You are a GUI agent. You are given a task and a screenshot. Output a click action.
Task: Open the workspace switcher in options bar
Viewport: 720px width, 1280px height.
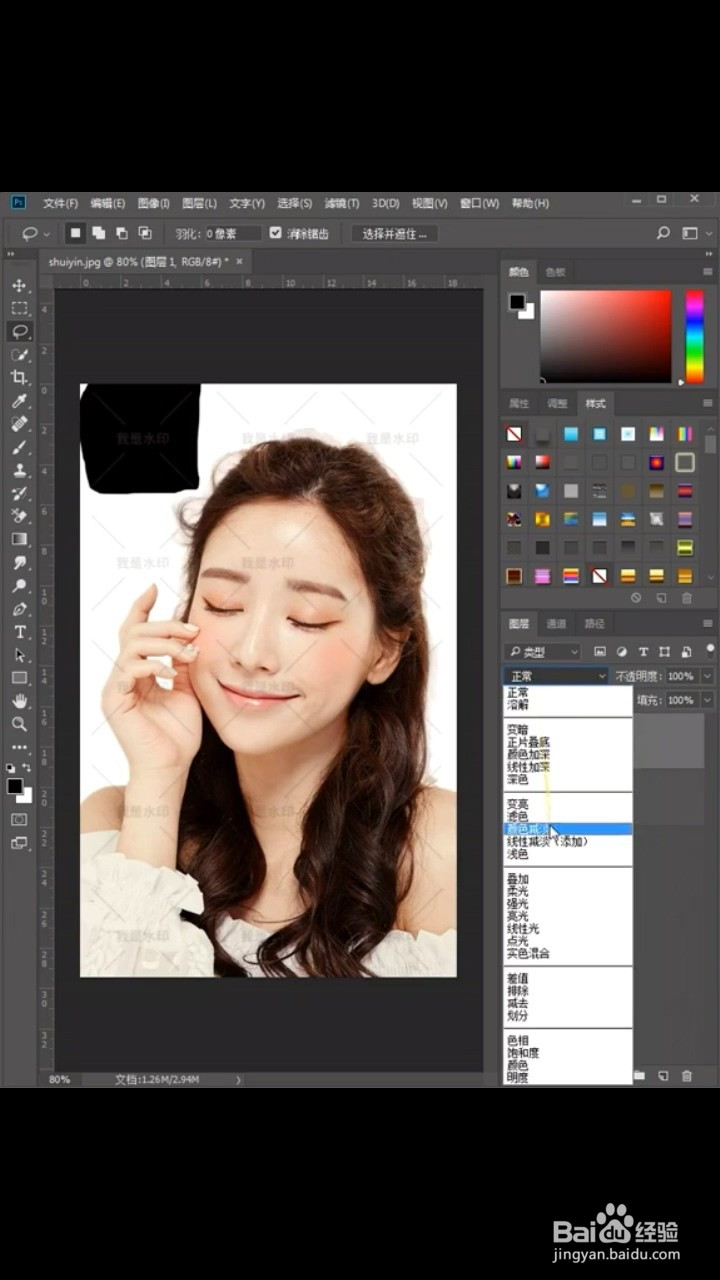(x=693, y=233)
